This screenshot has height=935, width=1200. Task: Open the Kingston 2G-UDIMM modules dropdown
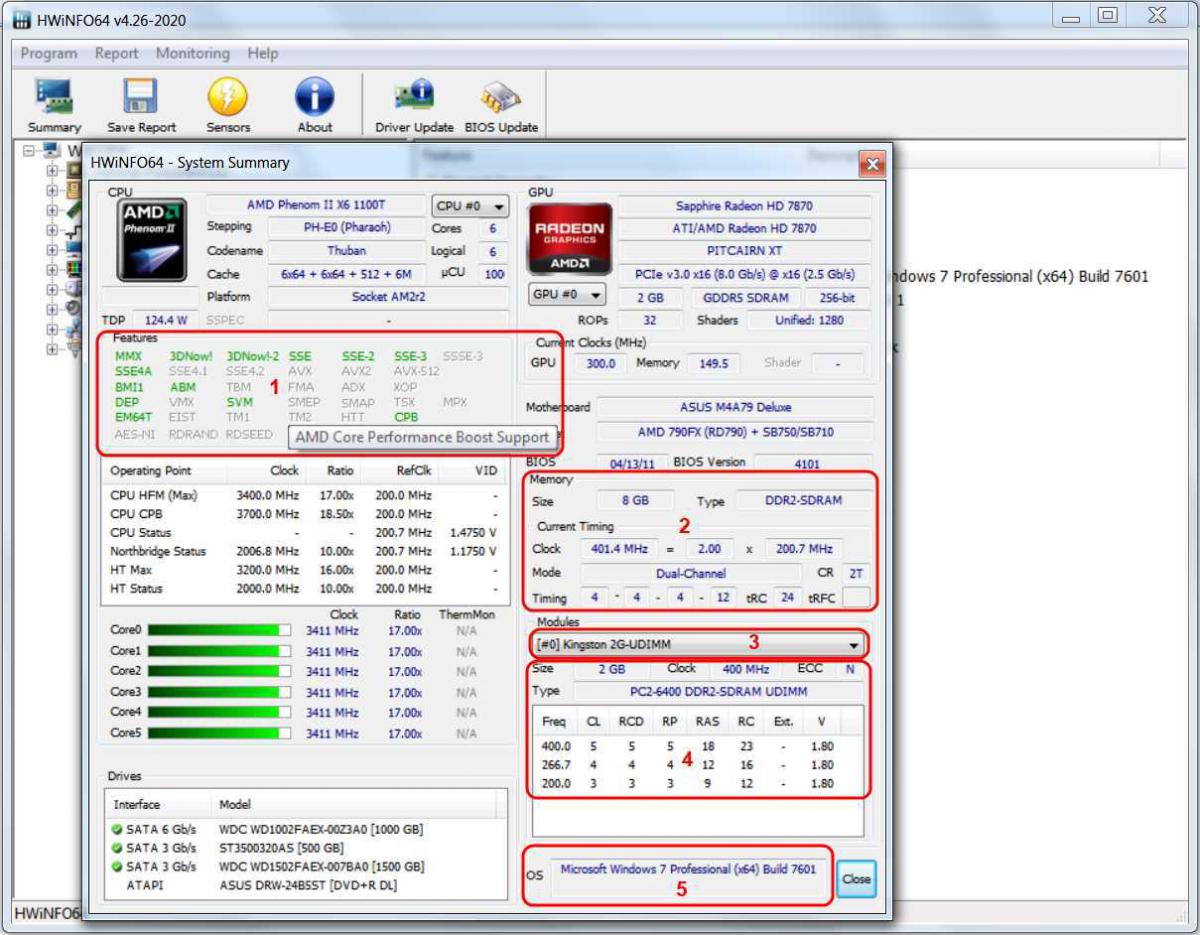(x=698, y=644)
